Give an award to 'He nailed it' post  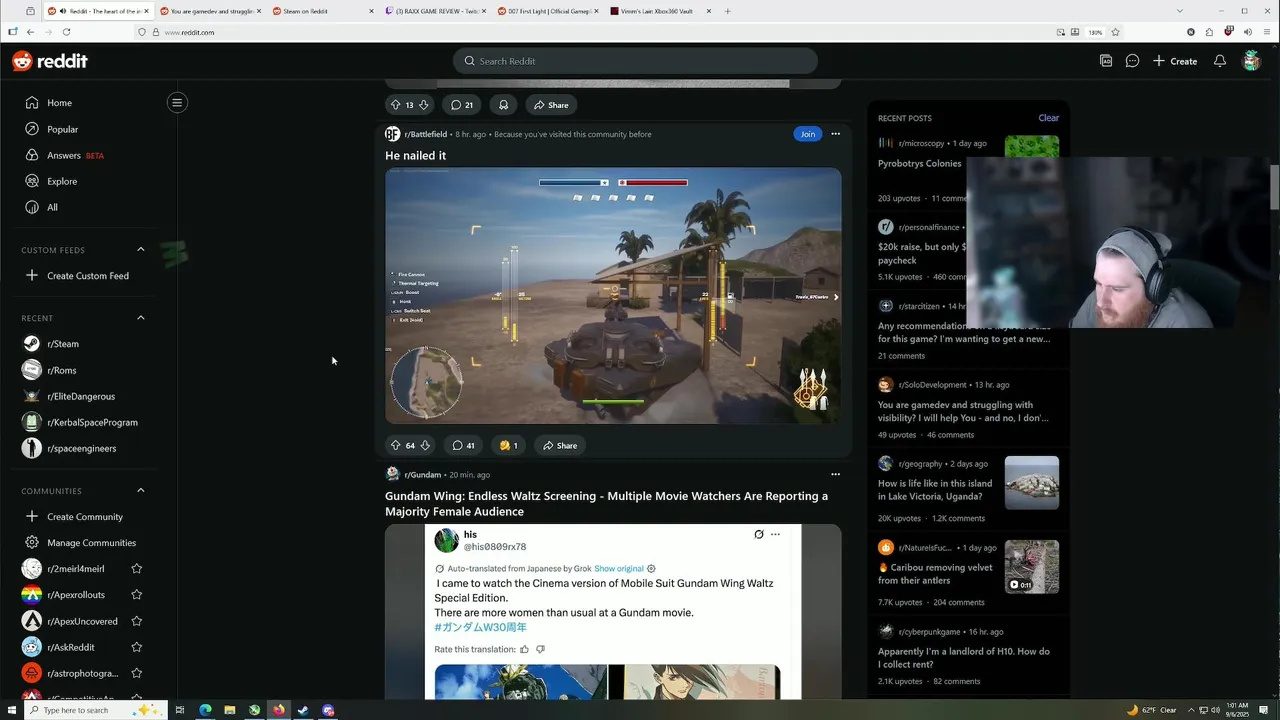[508, 445]
